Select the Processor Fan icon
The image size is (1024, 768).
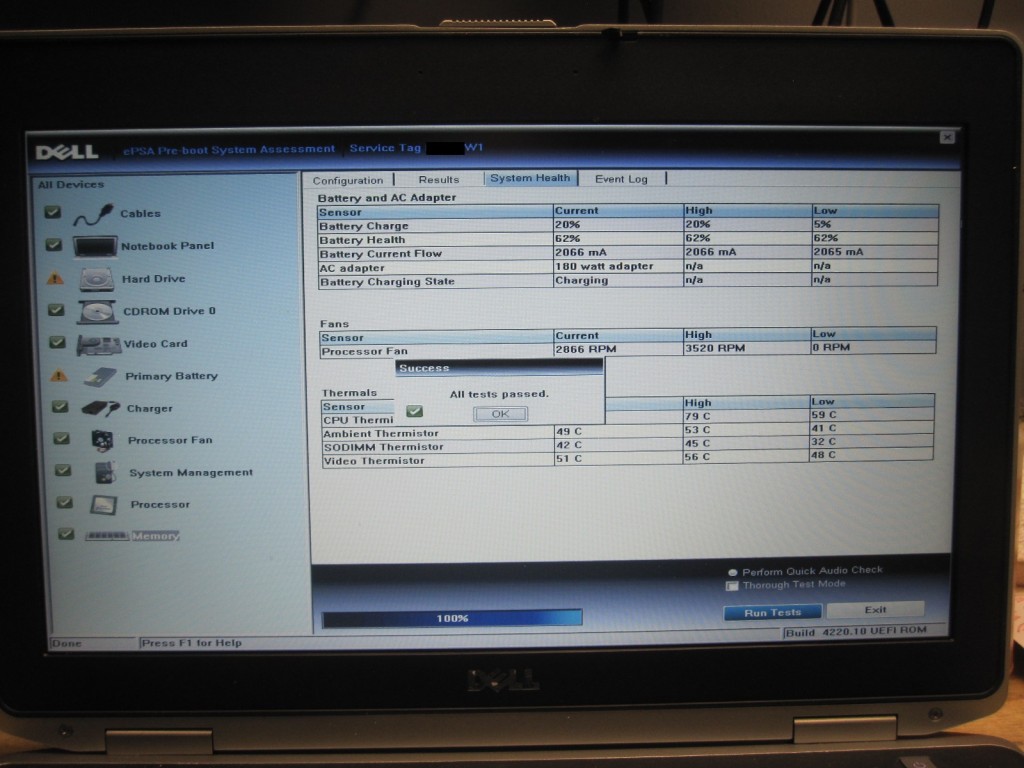[x=103, y=440]
